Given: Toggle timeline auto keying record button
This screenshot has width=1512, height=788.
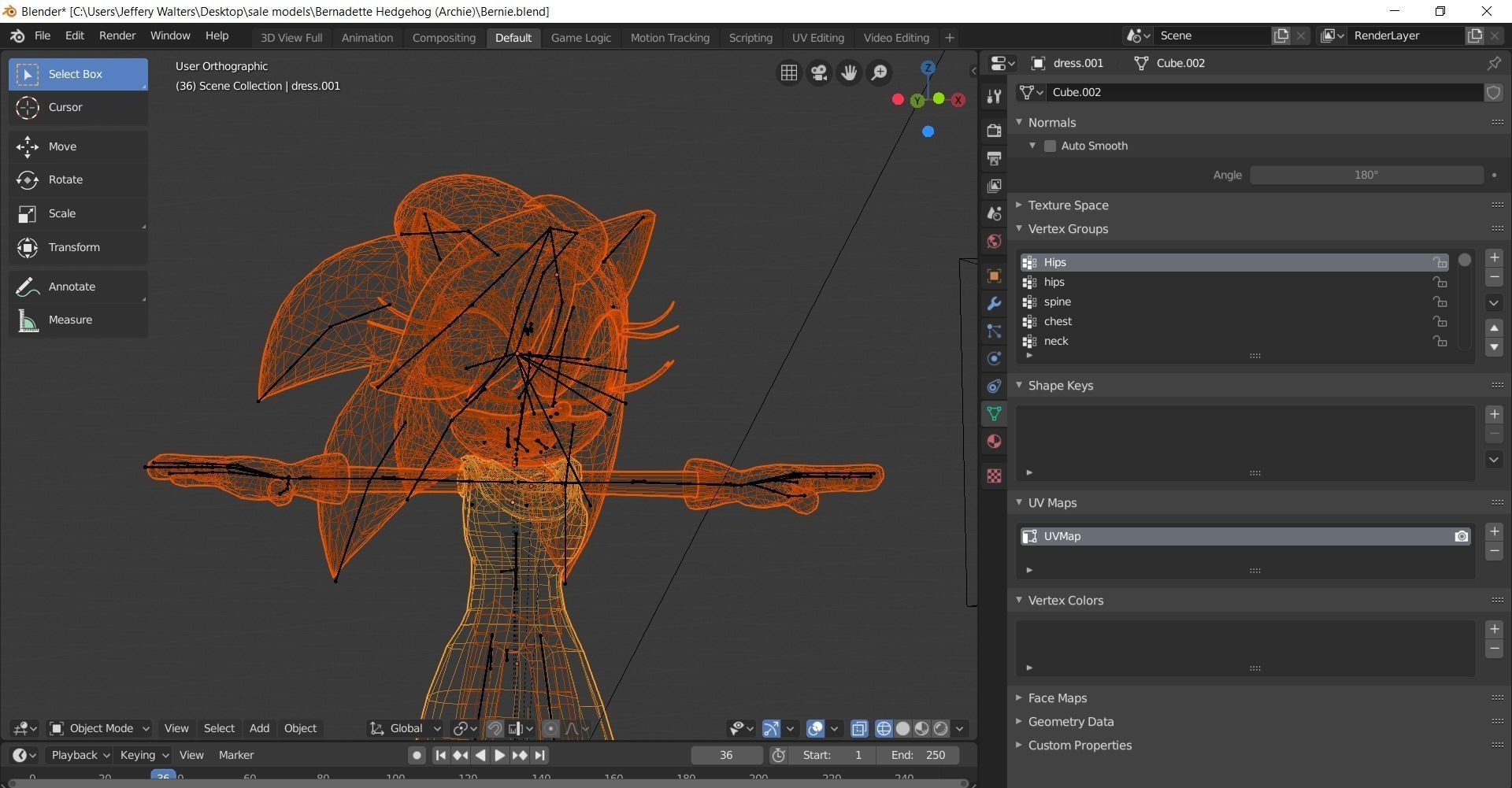Looking at the screenshot, I should pyautogui.click(x=417, y=755).
